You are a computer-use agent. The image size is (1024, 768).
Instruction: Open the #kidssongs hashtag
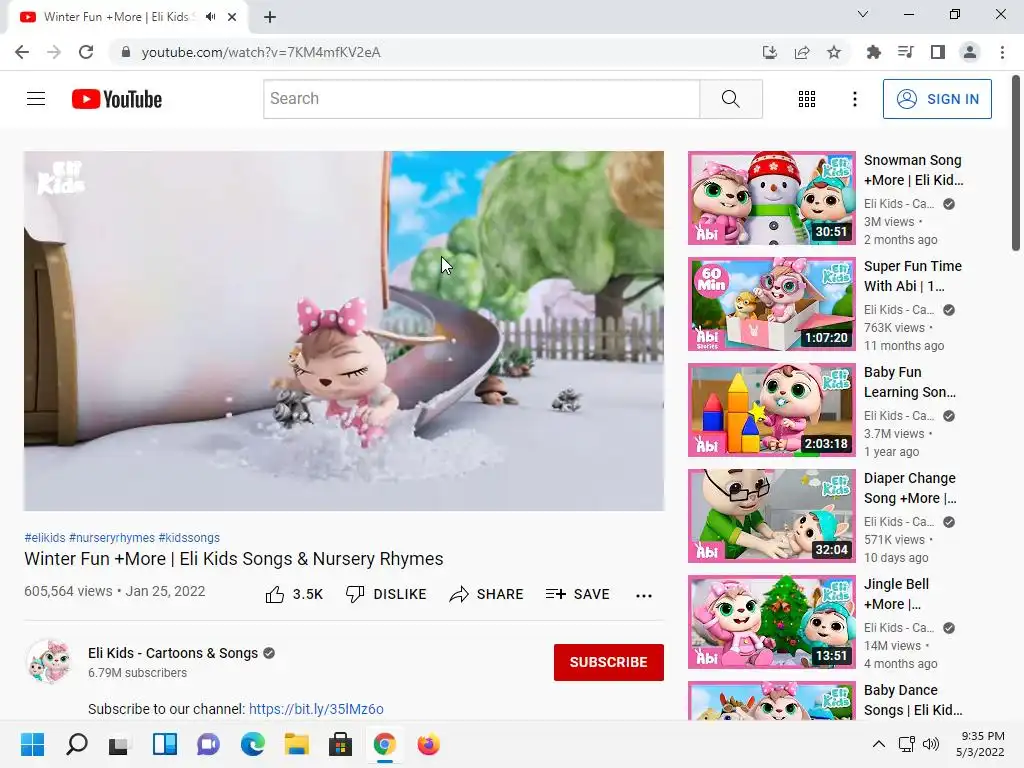click(189, 537)
